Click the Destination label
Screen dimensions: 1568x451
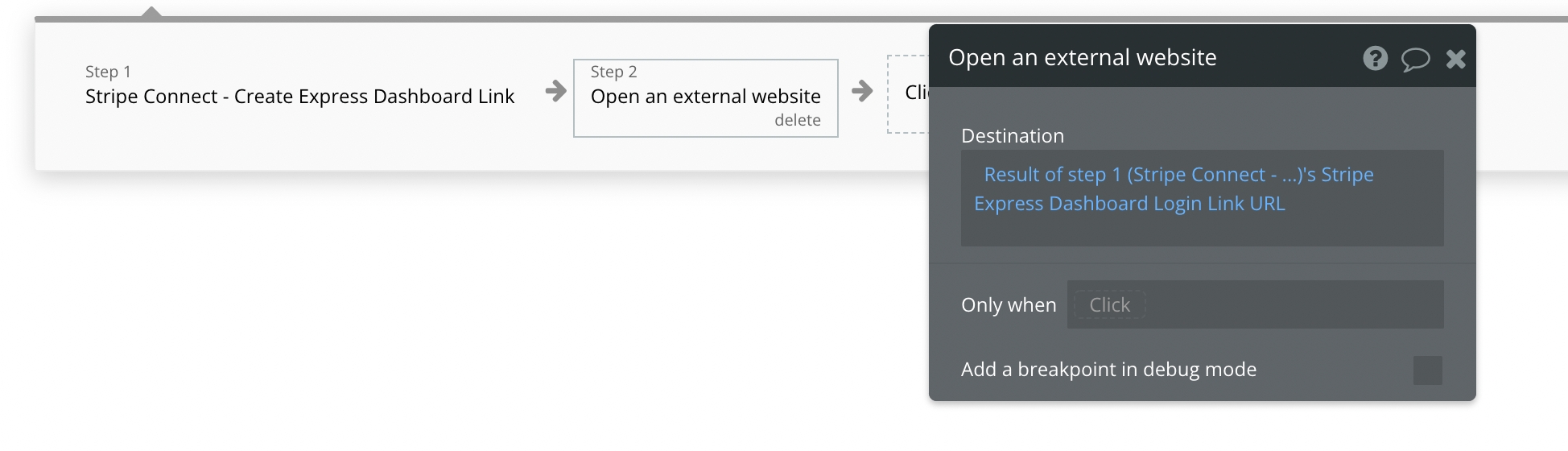(1012, 136)
